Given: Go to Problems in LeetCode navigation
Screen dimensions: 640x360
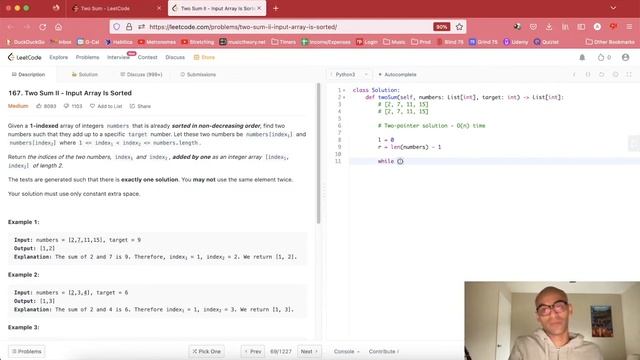Looking at the screenshot, I should click(x=87, y=58).
